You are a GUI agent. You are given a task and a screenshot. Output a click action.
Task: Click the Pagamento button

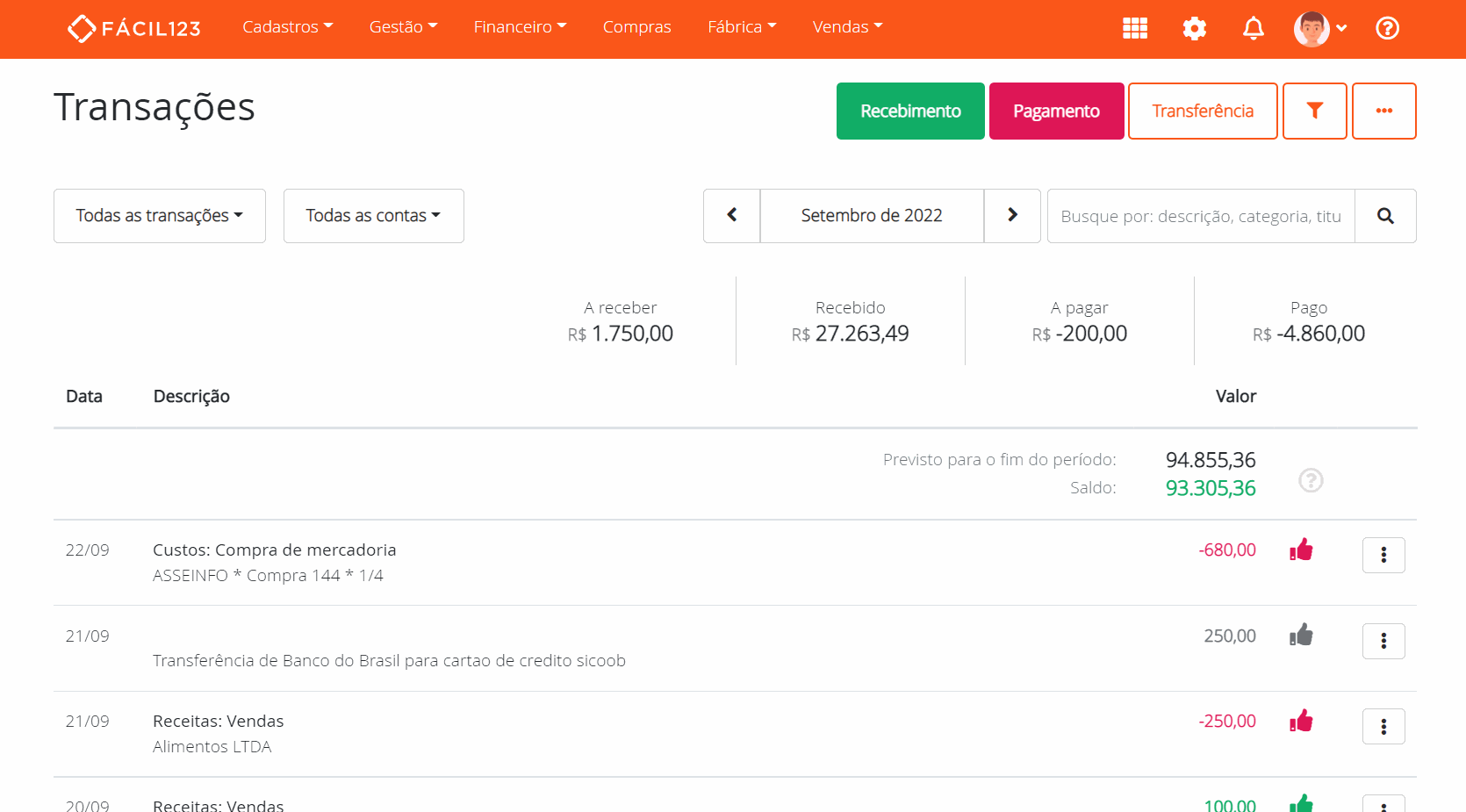pos(1056,111)
